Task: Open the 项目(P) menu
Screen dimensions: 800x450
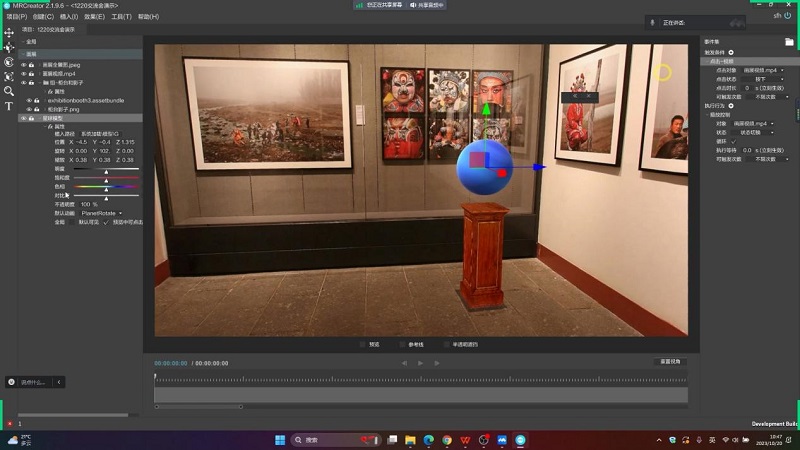Action: pyautogui.click(x=16, y=17)
